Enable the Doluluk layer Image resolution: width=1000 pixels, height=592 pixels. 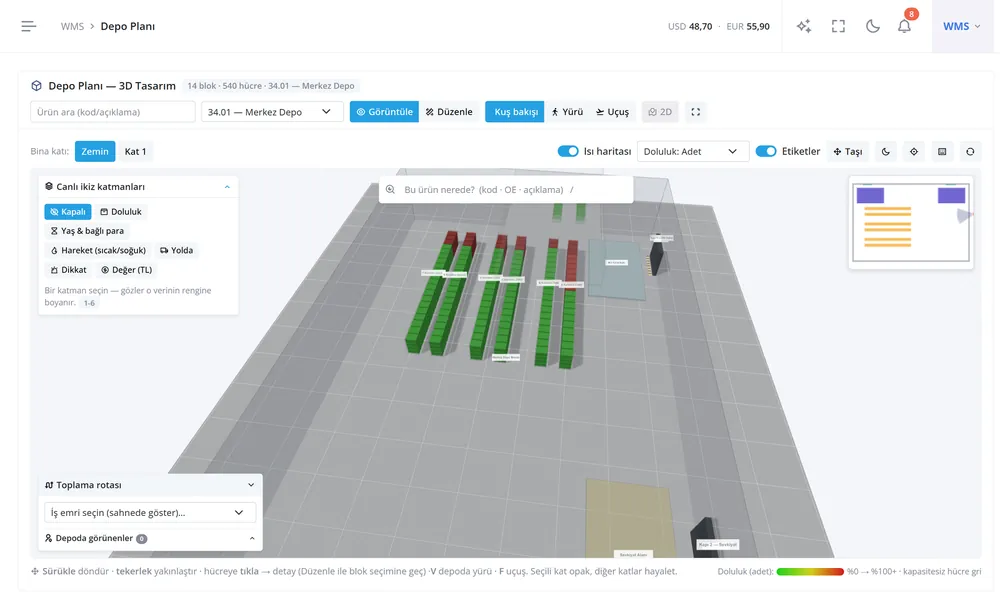click(121, 212)
